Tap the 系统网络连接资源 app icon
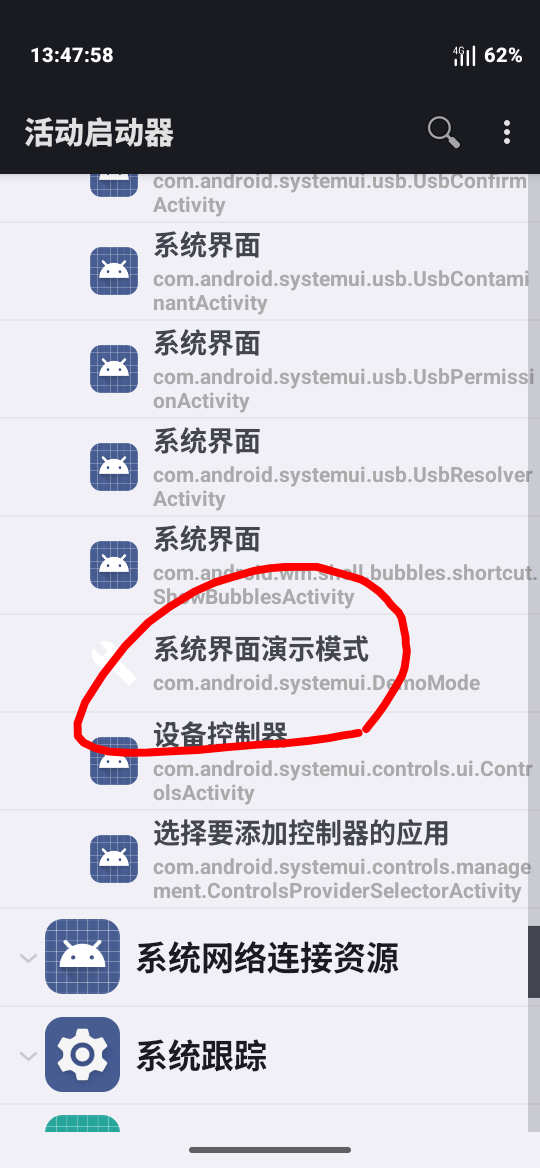 coord(82,956)
